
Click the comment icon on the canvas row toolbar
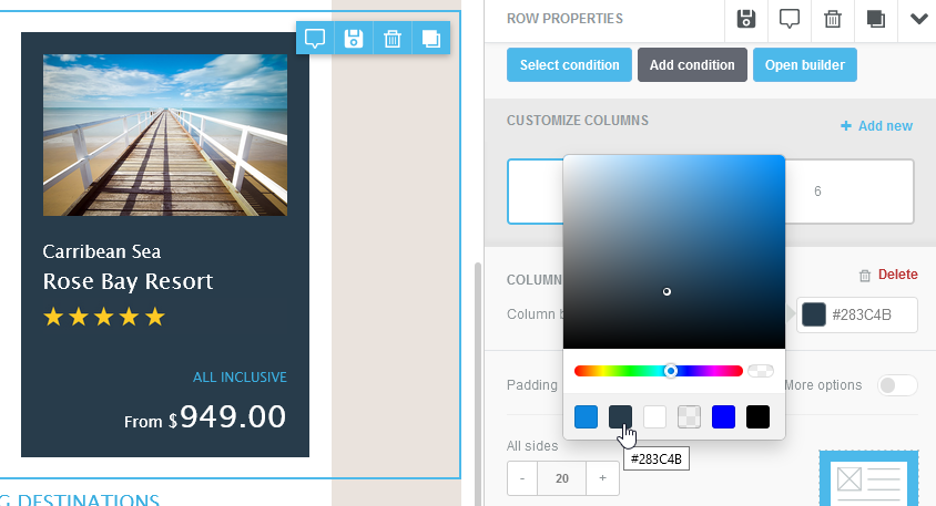315,39
